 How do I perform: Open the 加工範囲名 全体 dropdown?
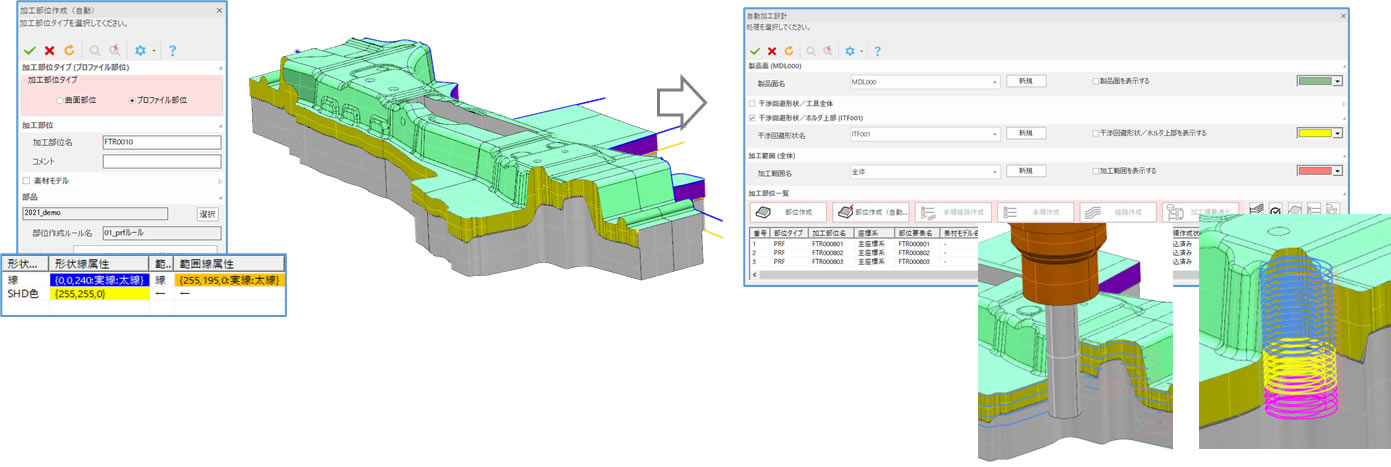tap(995, 171)
